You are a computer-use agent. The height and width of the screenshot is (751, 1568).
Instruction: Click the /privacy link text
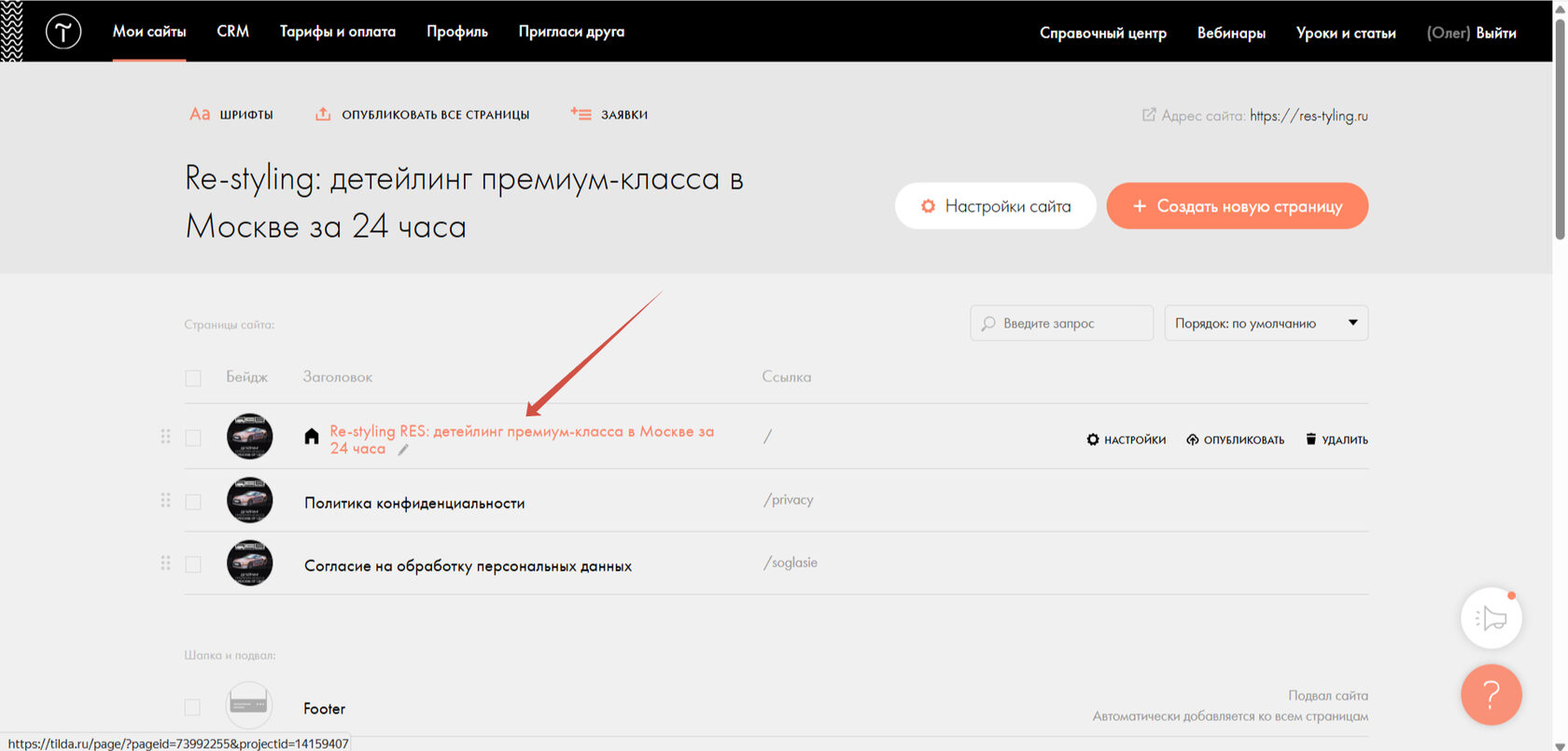pyautogui.click(x=789, y=500)
